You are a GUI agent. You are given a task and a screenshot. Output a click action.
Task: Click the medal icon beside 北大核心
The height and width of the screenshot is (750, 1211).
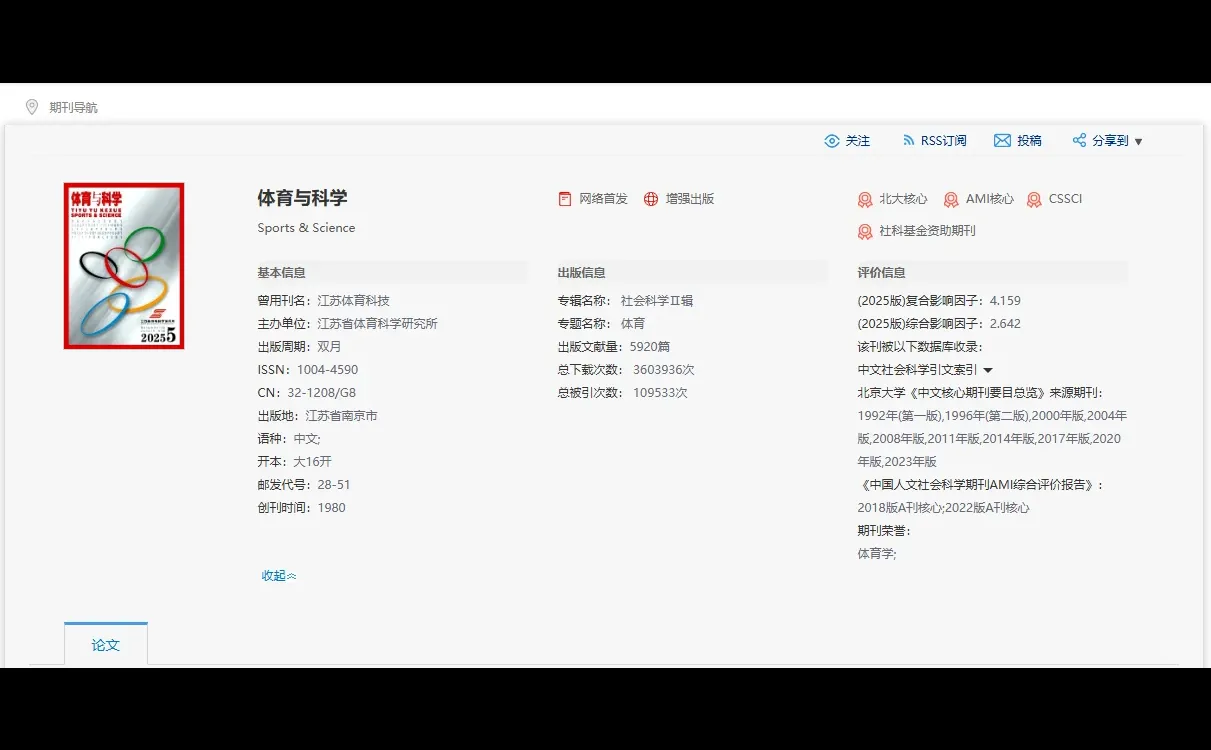tap(864, 199)
